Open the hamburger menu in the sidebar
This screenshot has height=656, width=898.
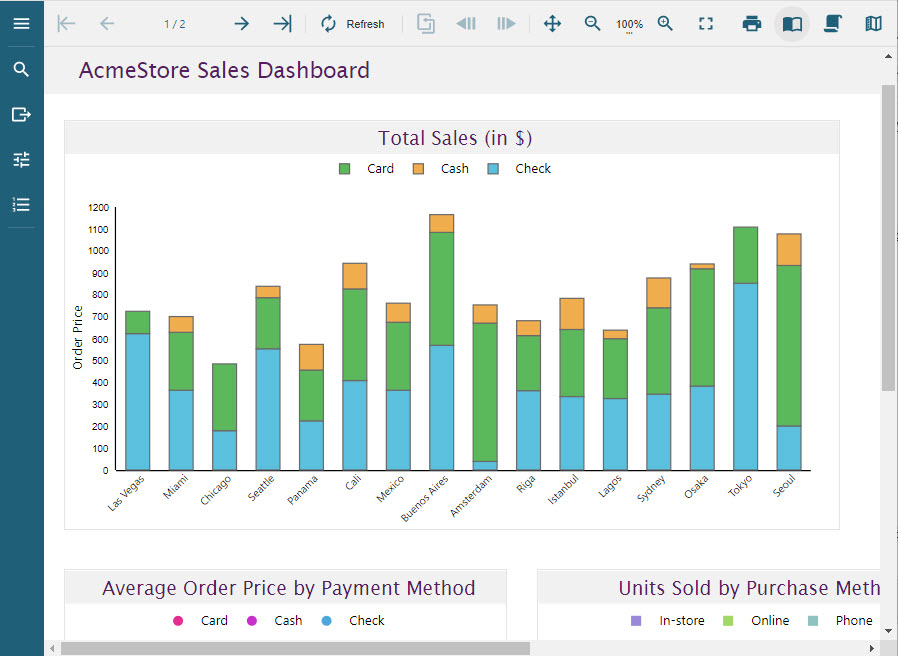(21, 23)
